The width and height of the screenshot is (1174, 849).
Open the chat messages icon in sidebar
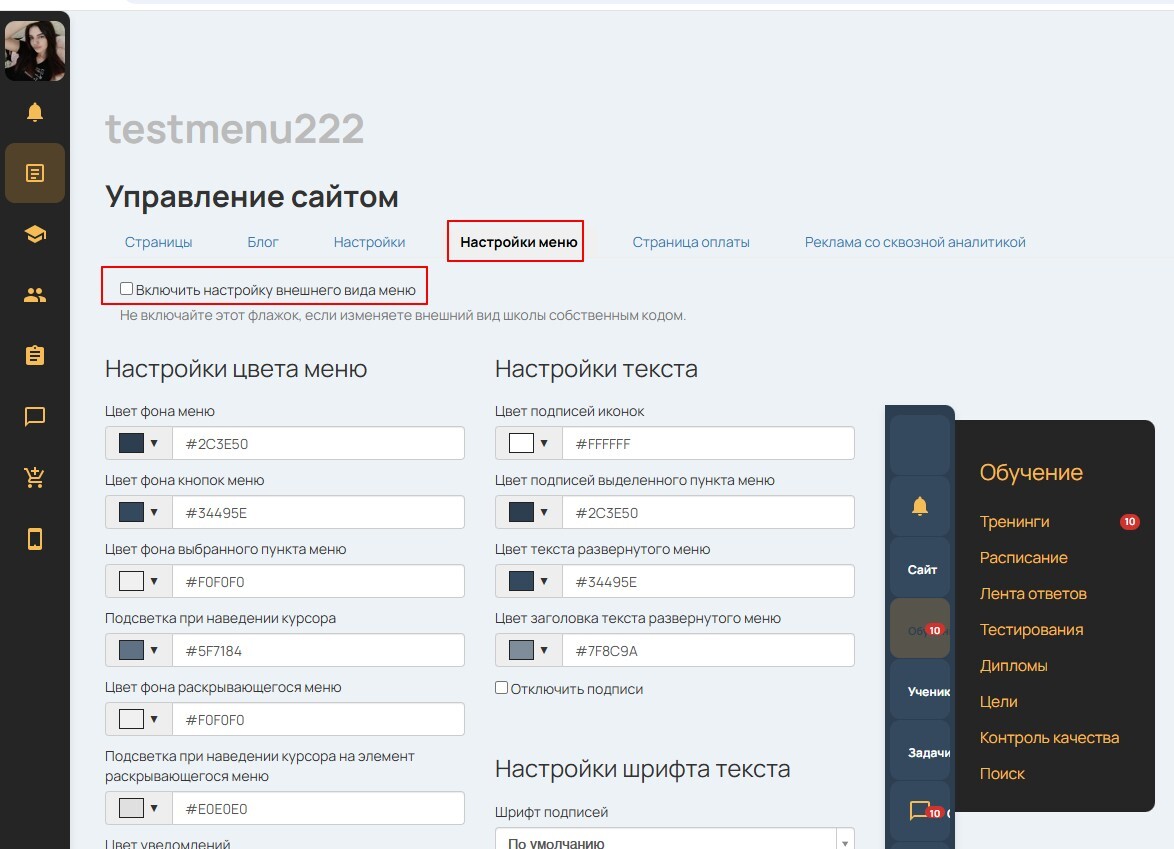[35, 417]
